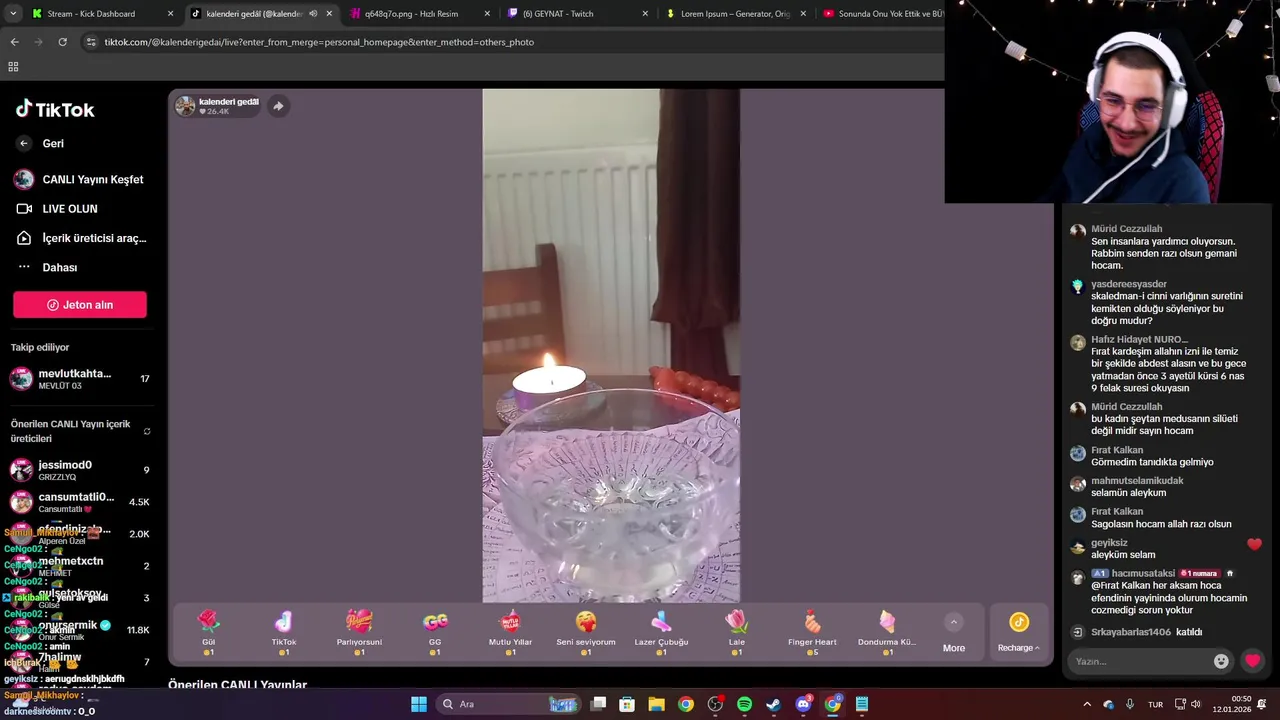The height and width of the screenshot is (720, 1280).
Task: Send the TikTok gift
Action: click(284, 632)
